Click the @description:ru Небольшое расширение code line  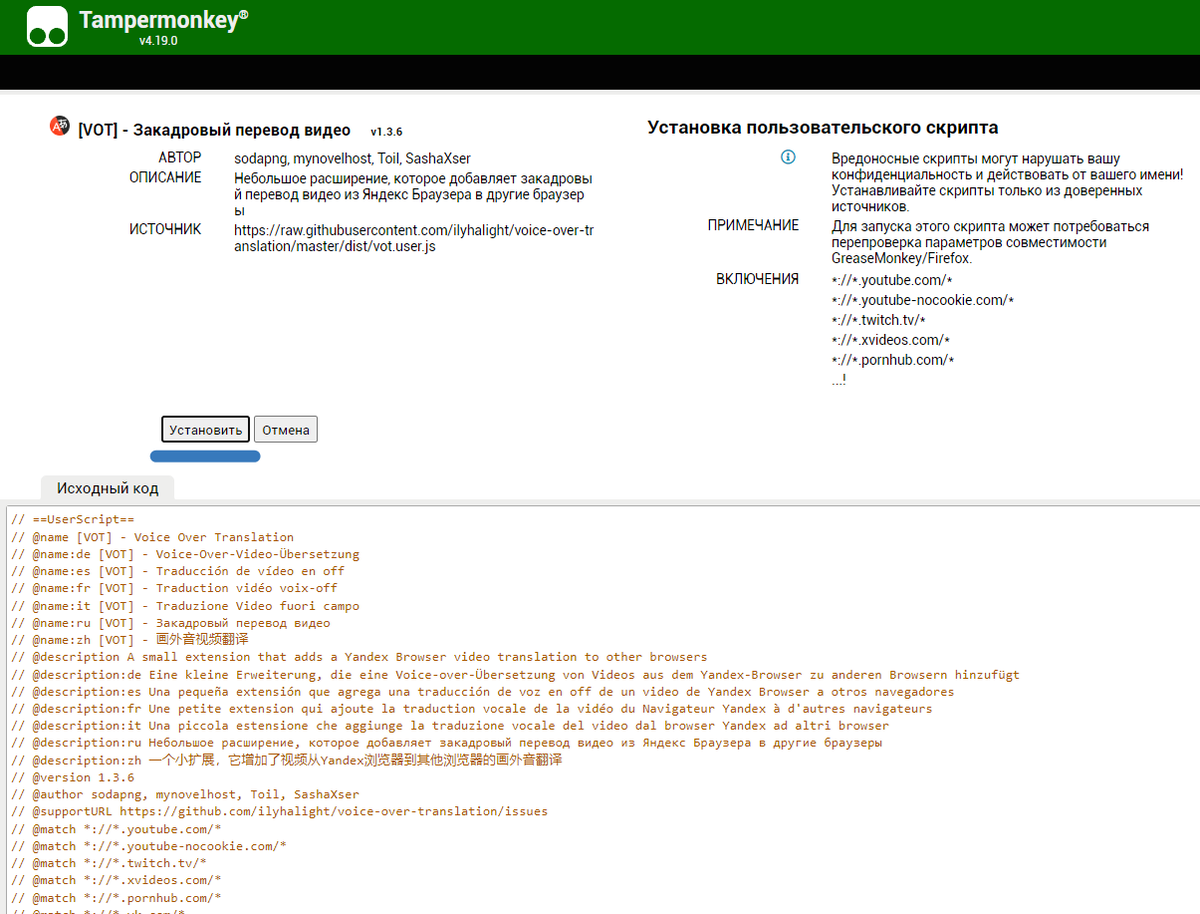tap(447, 743)
